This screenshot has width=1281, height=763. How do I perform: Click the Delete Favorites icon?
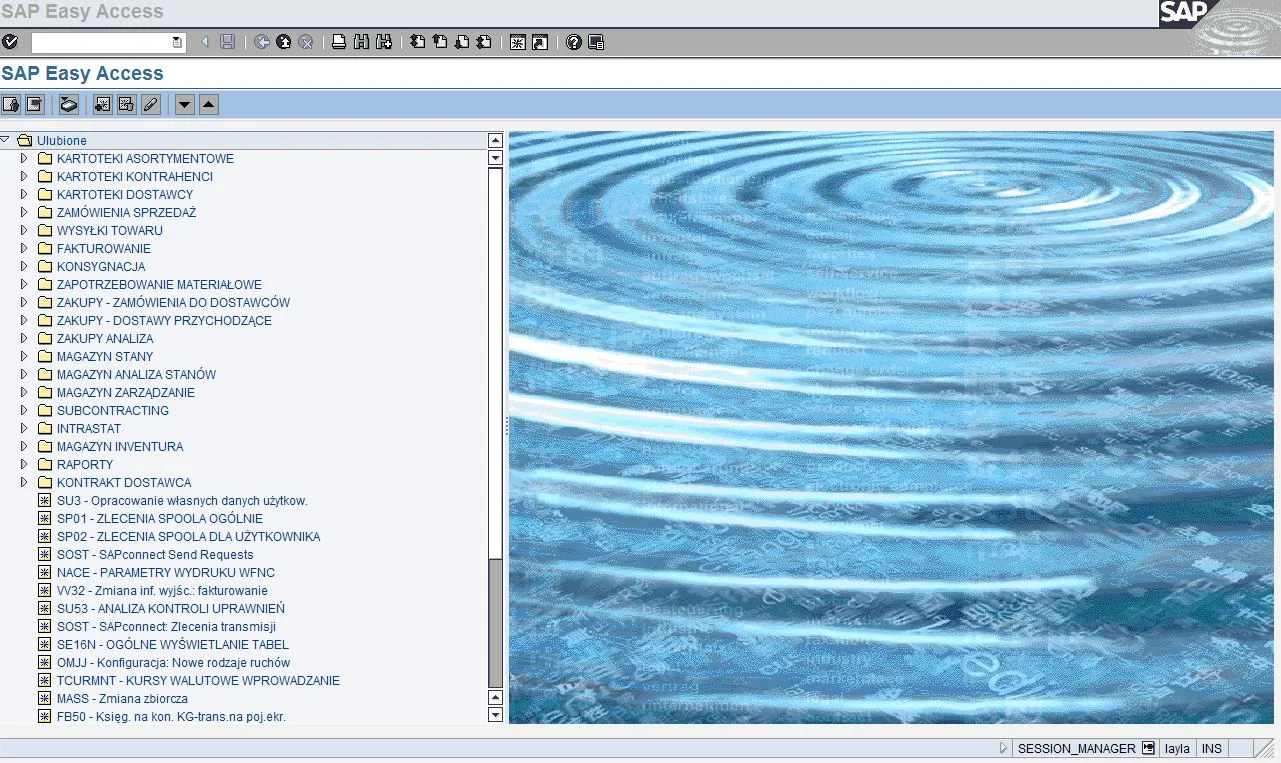[x=126, y=105]
